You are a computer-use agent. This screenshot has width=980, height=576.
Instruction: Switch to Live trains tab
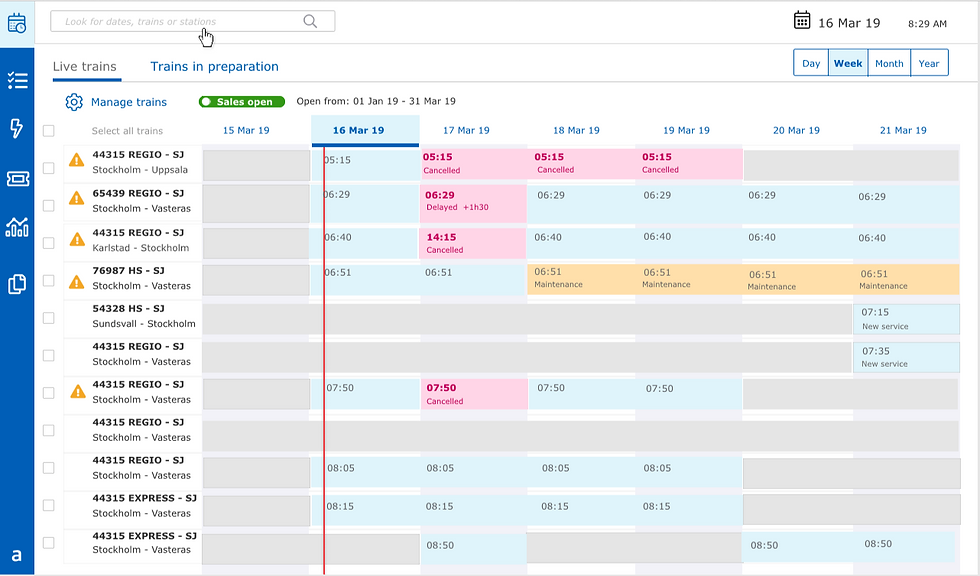(x=85, y=67)
